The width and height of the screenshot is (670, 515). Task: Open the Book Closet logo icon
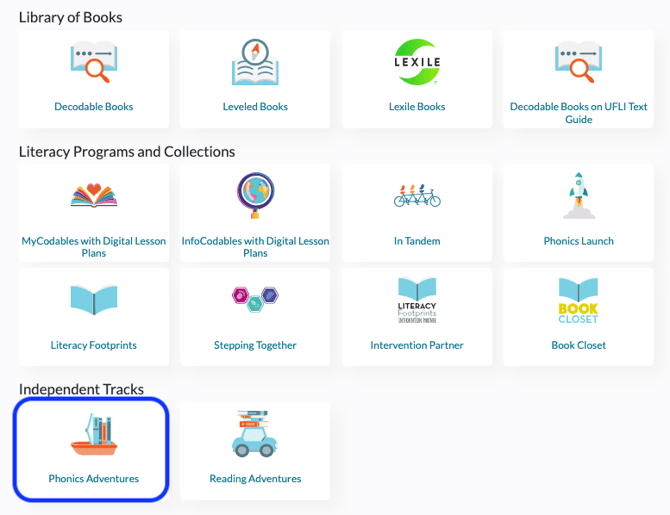pyautogui.click(x=578, y=299)
